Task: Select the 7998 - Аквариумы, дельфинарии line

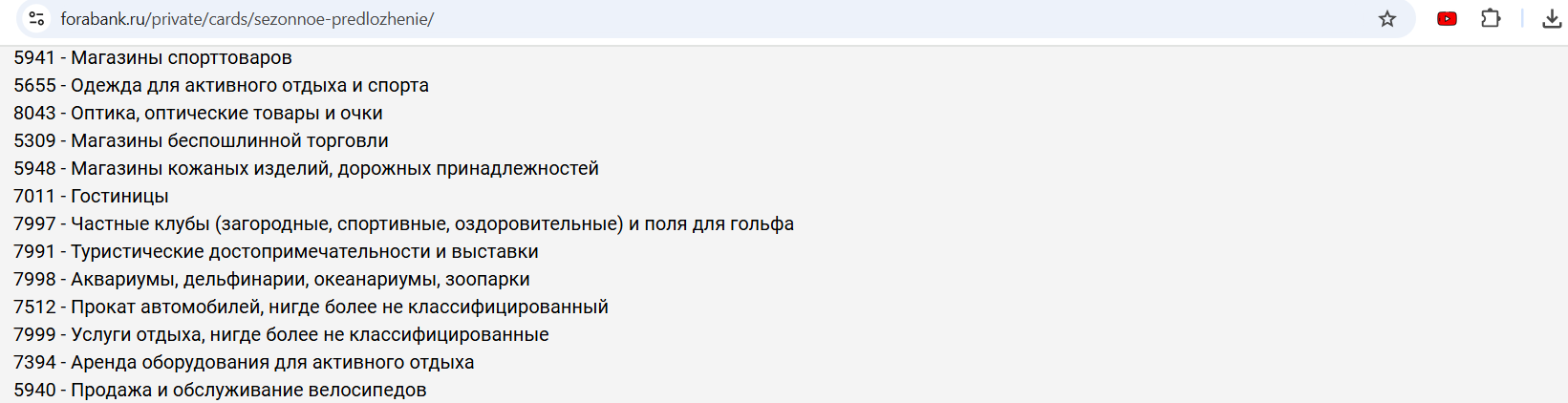Action: pyautogui.click(x=271, y=280)
